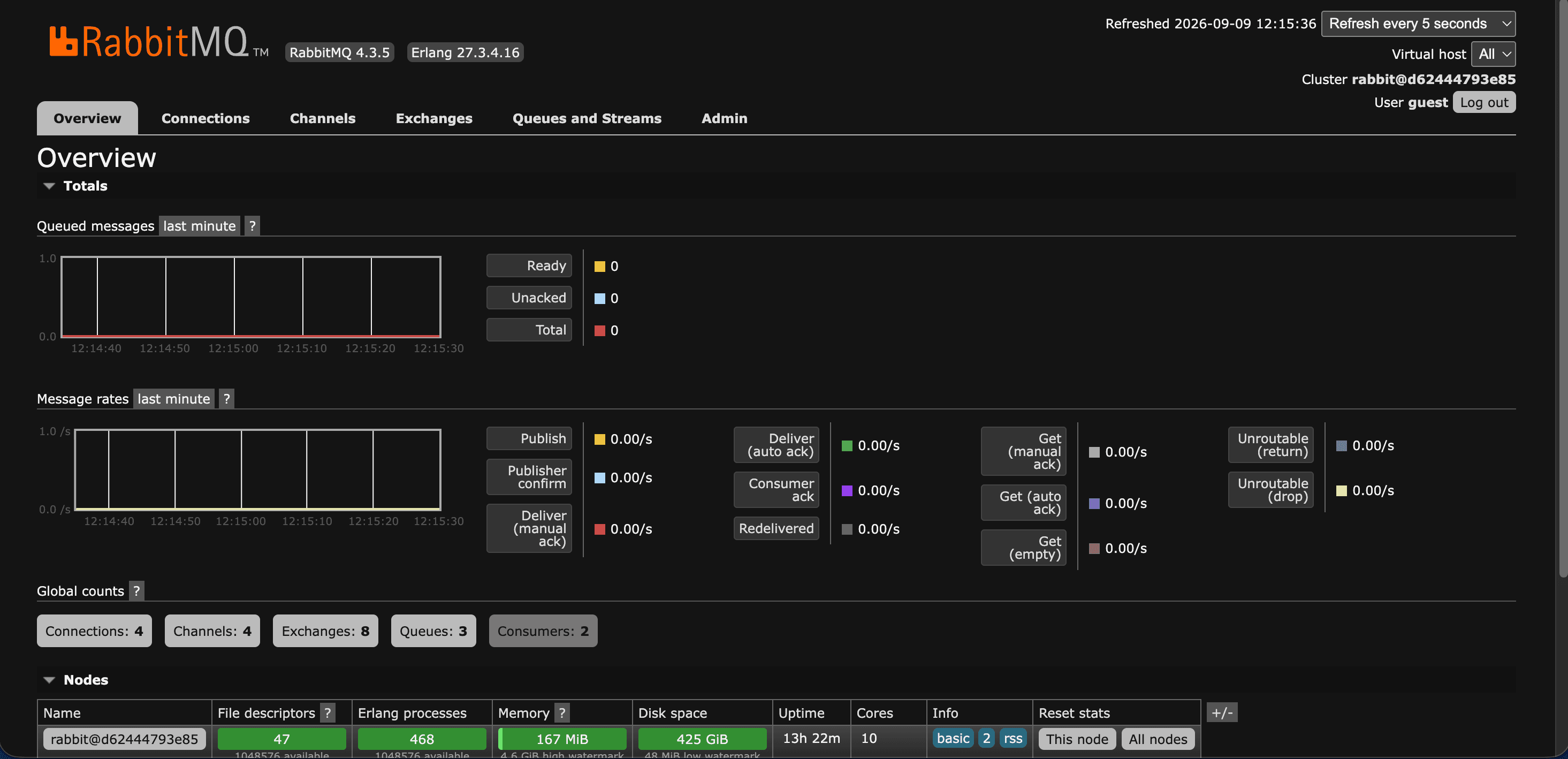Go to the Exchanges tab

click(x=434, y=118)
